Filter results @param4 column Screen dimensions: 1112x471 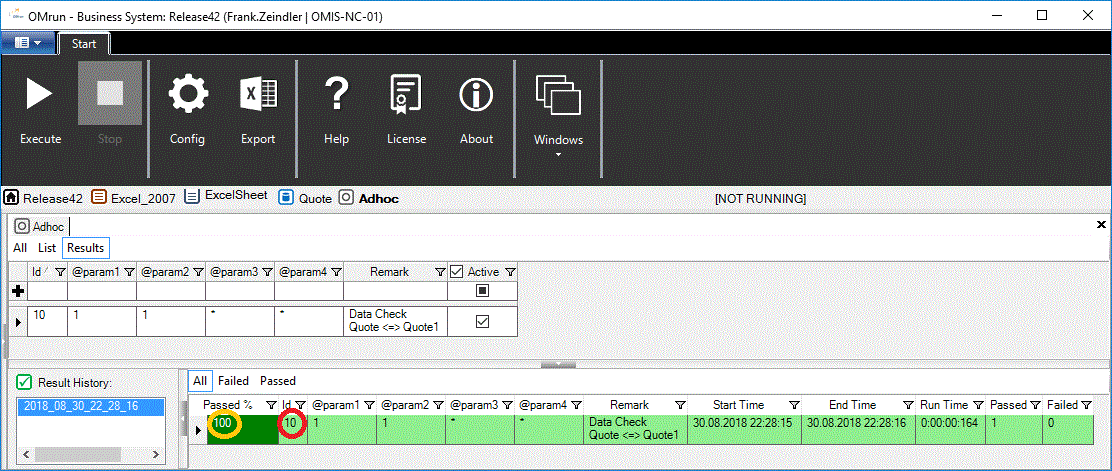click(577, 405)
